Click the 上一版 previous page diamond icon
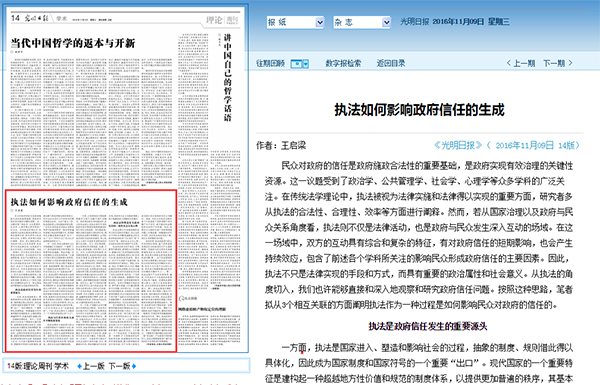Image resolution: width=600 pixels, height=385 pixels. click(79, 367)
